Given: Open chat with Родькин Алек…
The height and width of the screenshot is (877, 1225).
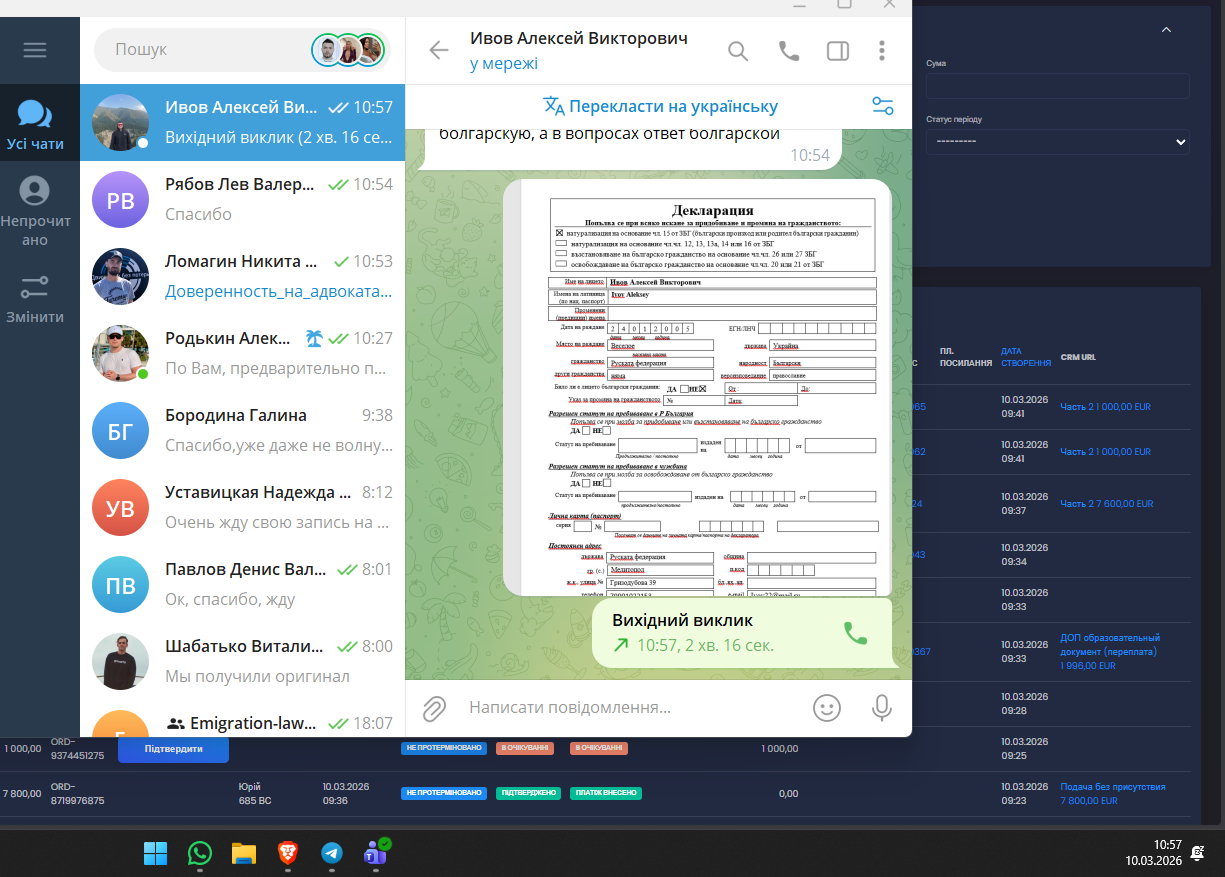Looking at the screenshot, I should coord(243,353).
